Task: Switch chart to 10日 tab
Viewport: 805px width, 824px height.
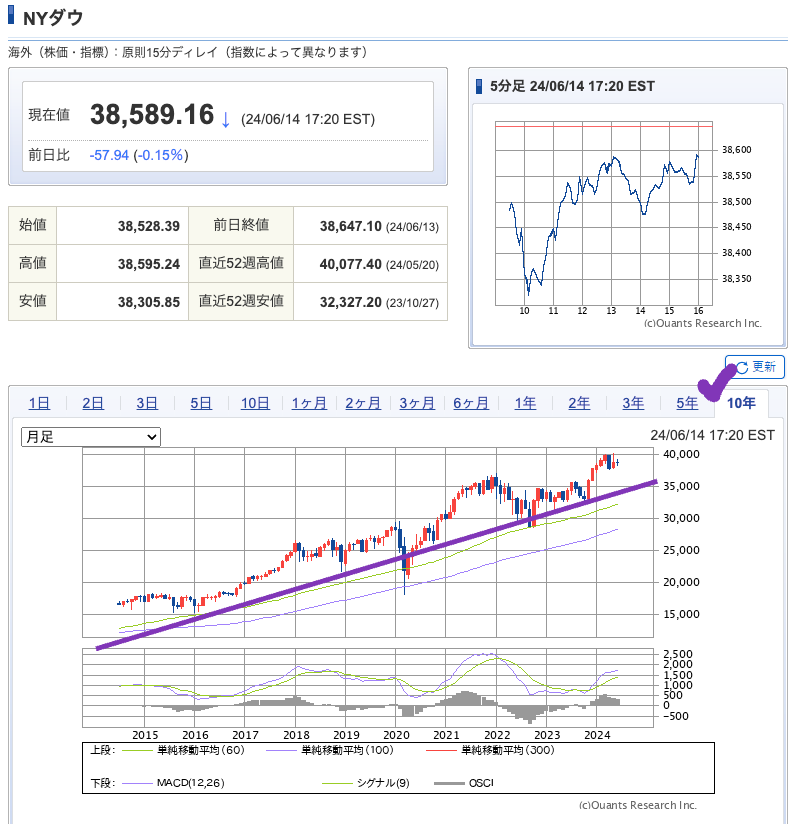Action: coord(255,403)
